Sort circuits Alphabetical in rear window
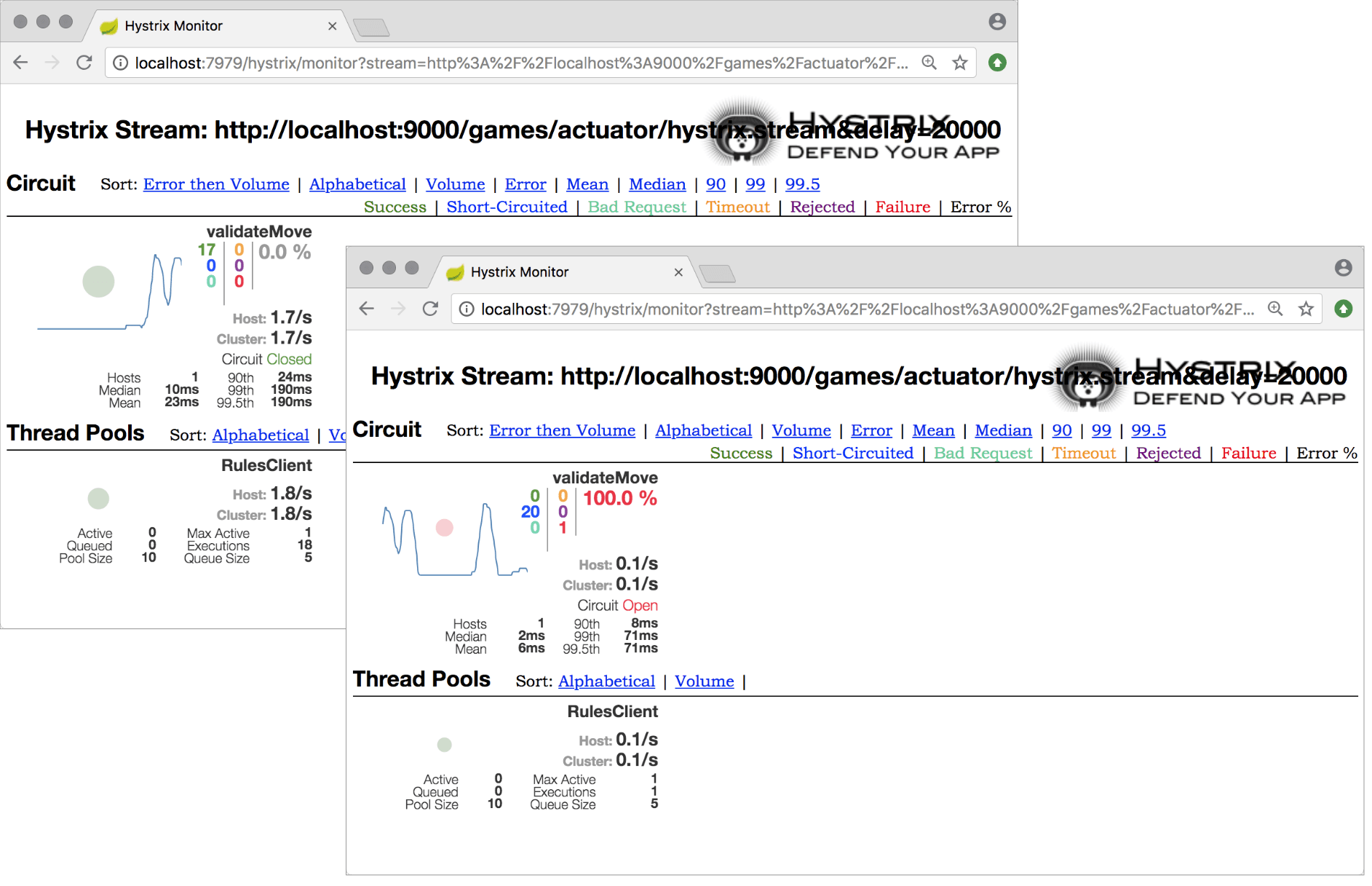 pyautogui.click(x=357, y=184)
